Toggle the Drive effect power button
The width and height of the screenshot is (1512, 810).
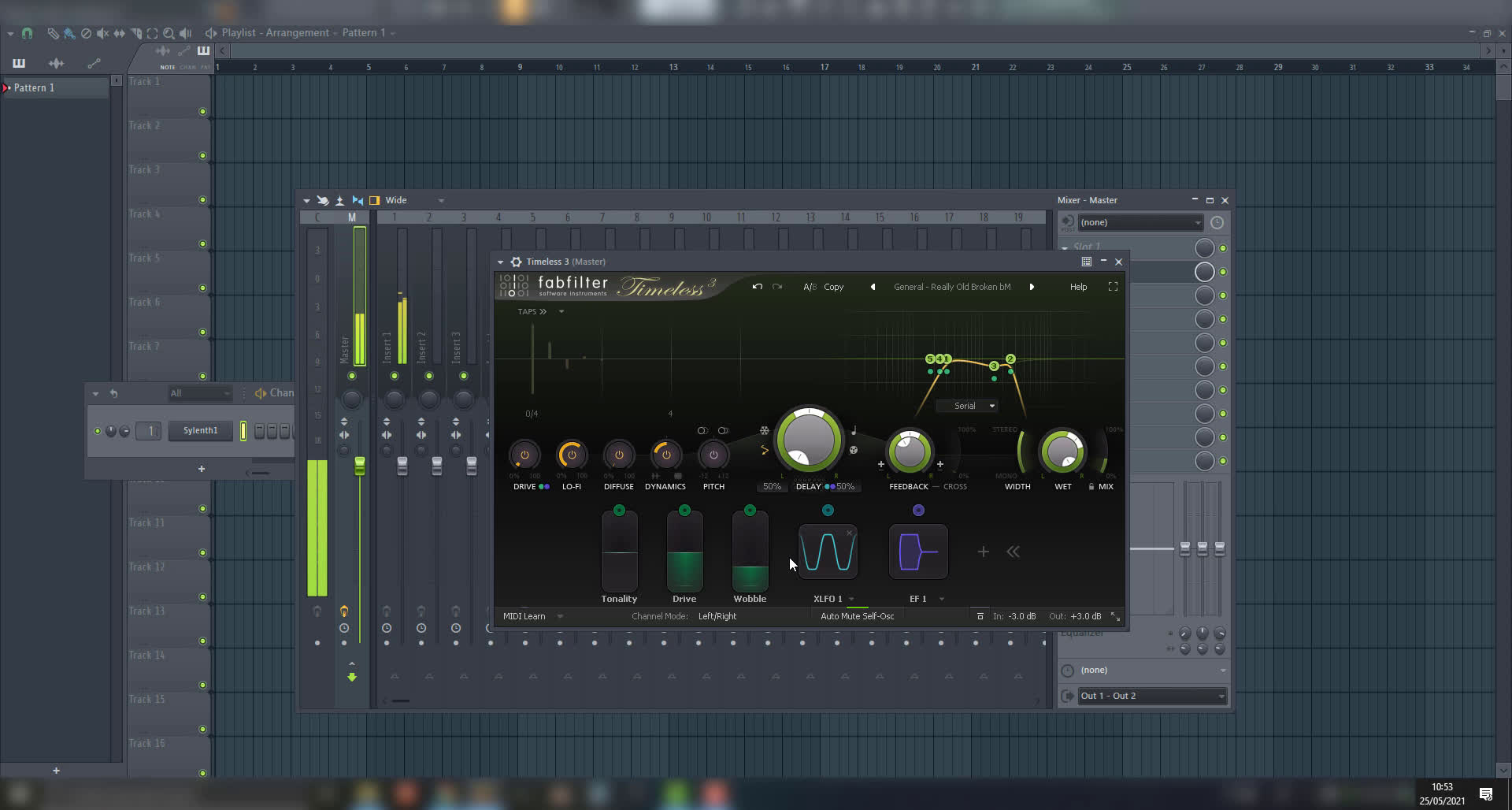point(524,455)
